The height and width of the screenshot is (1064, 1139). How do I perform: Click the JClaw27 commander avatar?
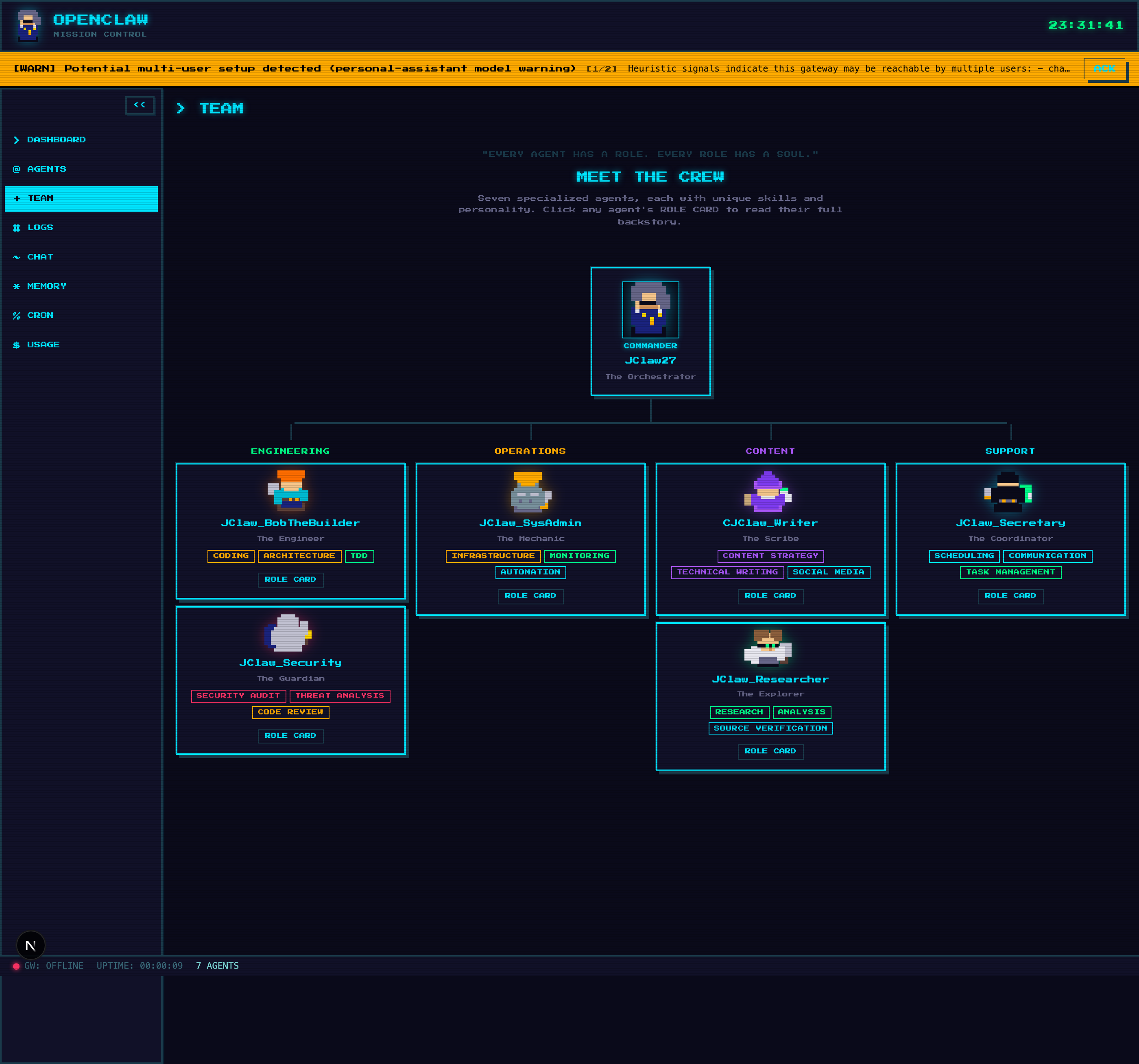point(650,310)
